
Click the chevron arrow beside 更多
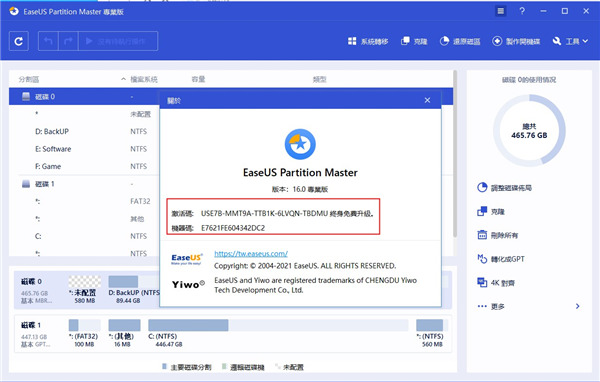pos(577,306)
